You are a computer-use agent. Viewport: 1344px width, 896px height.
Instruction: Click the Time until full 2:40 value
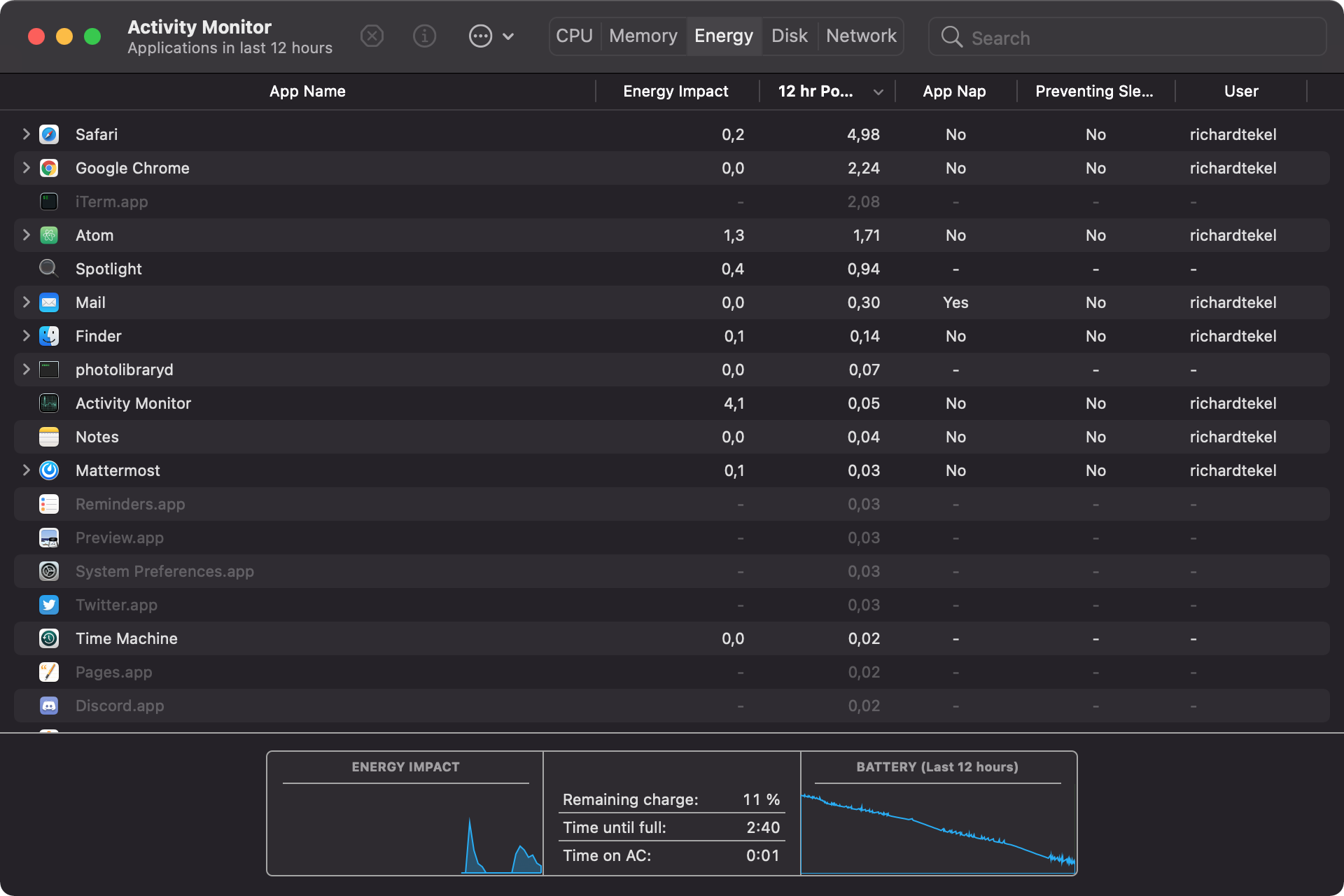[x=763, y=827]
